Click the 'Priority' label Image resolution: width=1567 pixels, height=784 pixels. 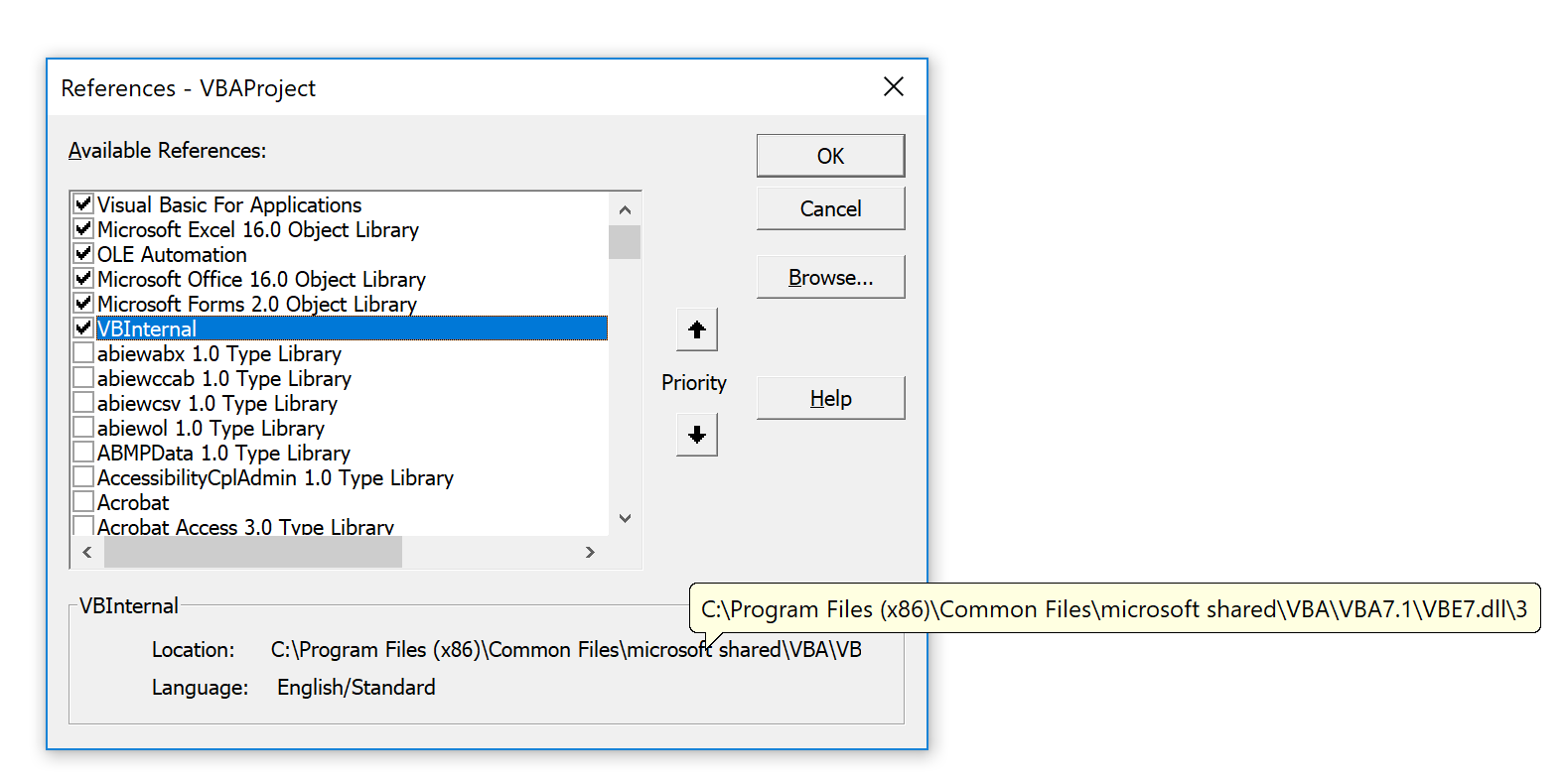[694, 382]
